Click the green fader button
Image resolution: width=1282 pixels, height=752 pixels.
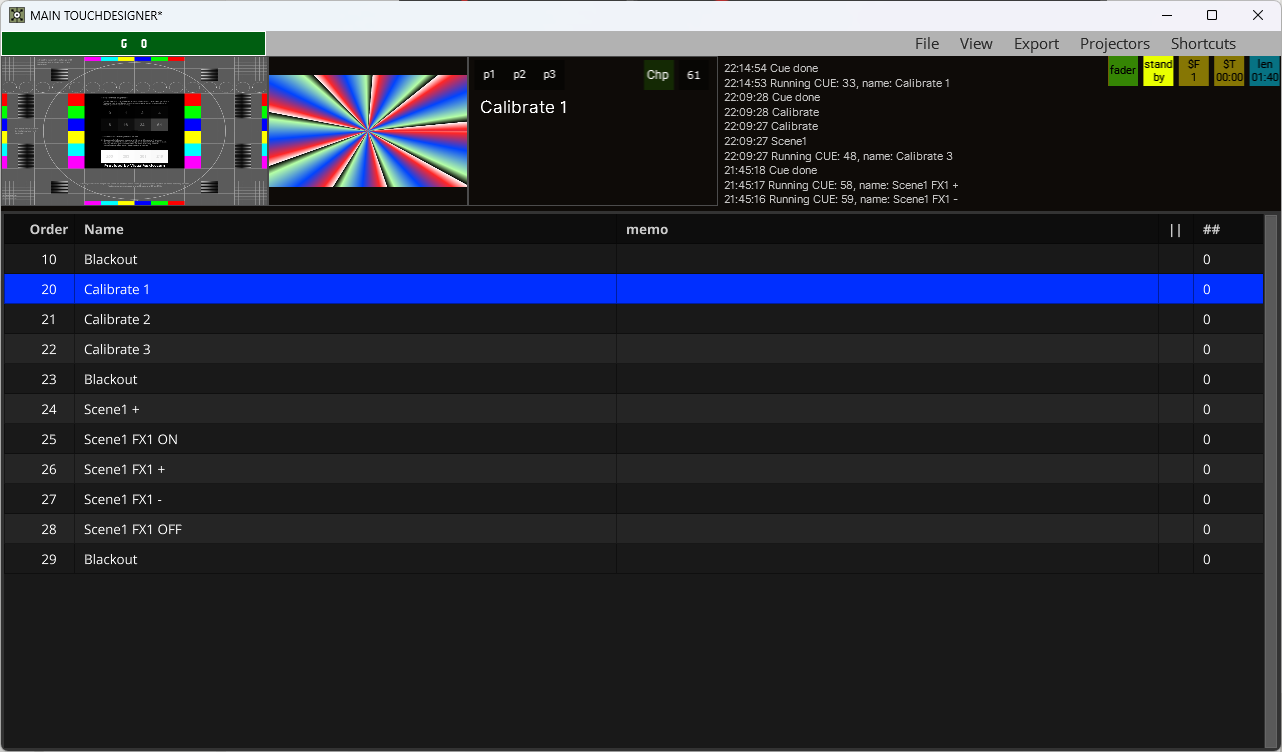pos(1123,71)
